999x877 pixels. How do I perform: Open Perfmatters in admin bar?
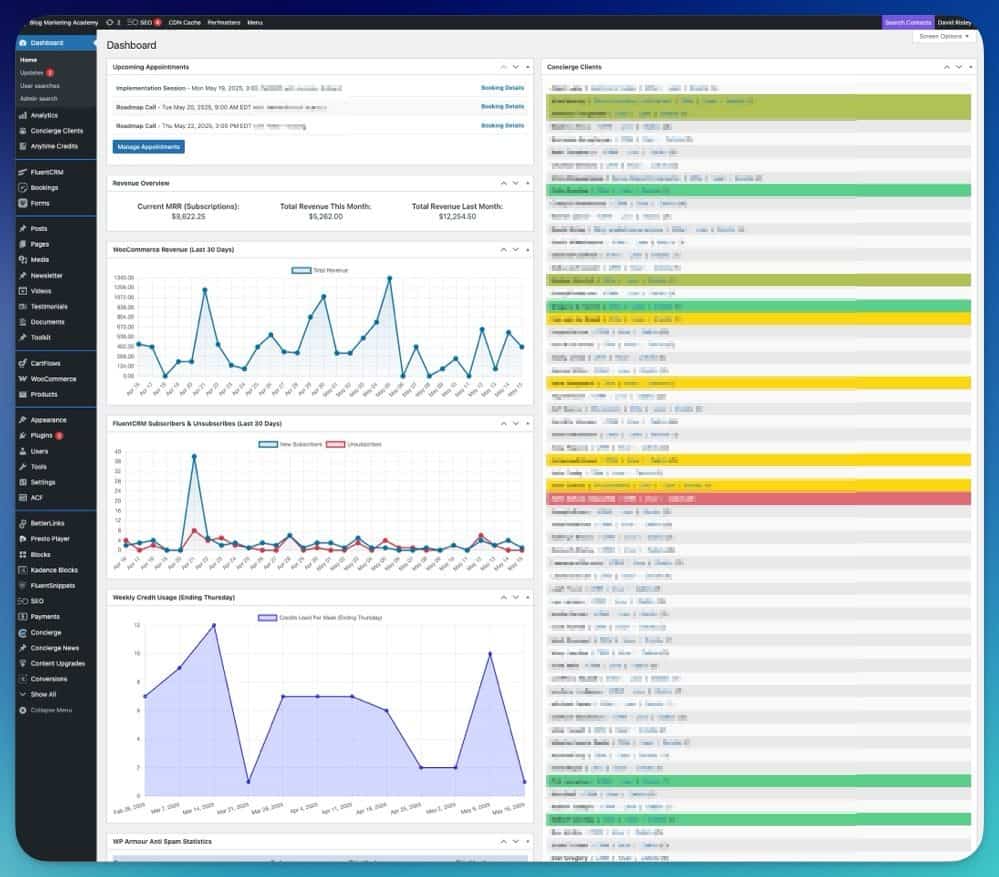[x=224, y=22]
